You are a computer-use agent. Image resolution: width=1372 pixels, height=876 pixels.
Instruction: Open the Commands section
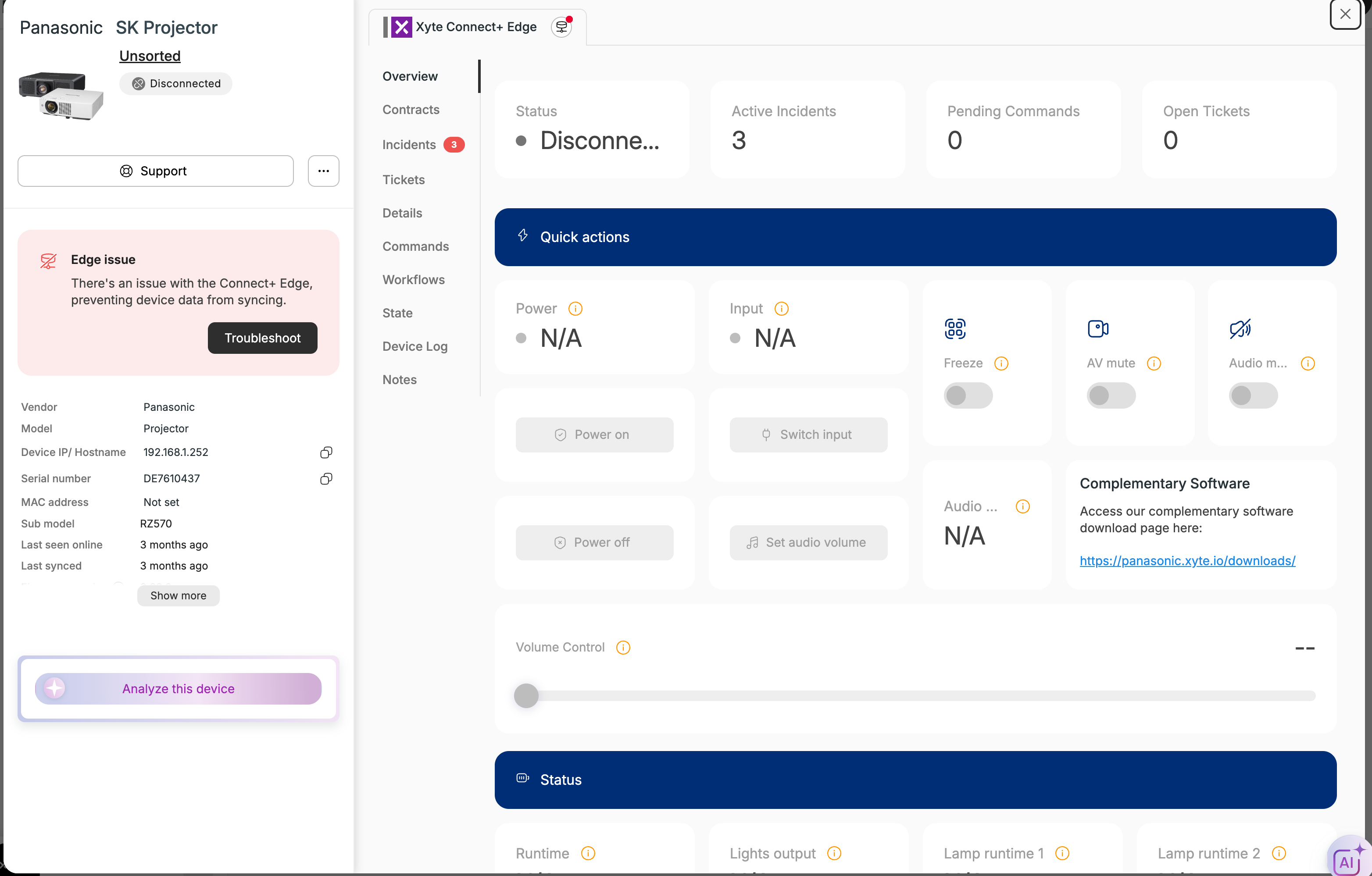tap(415, 247)
